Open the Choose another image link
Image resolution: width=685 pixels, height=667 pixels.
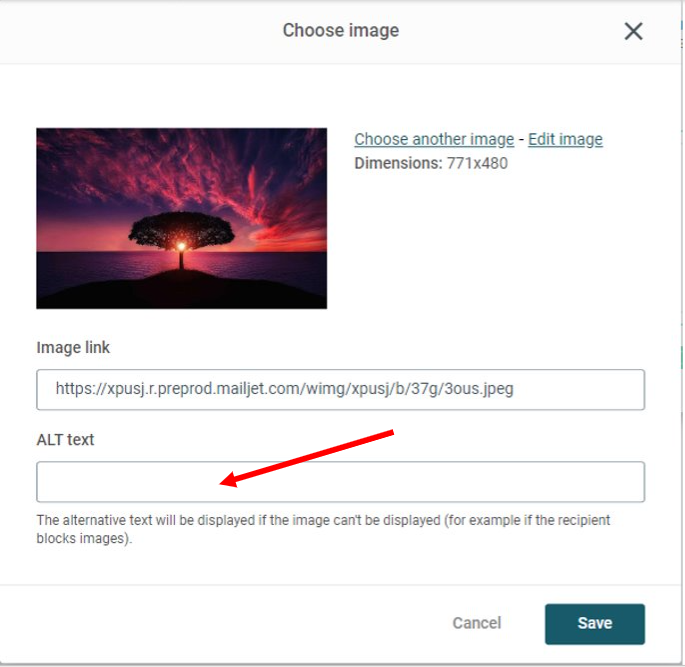pos(434,139)
